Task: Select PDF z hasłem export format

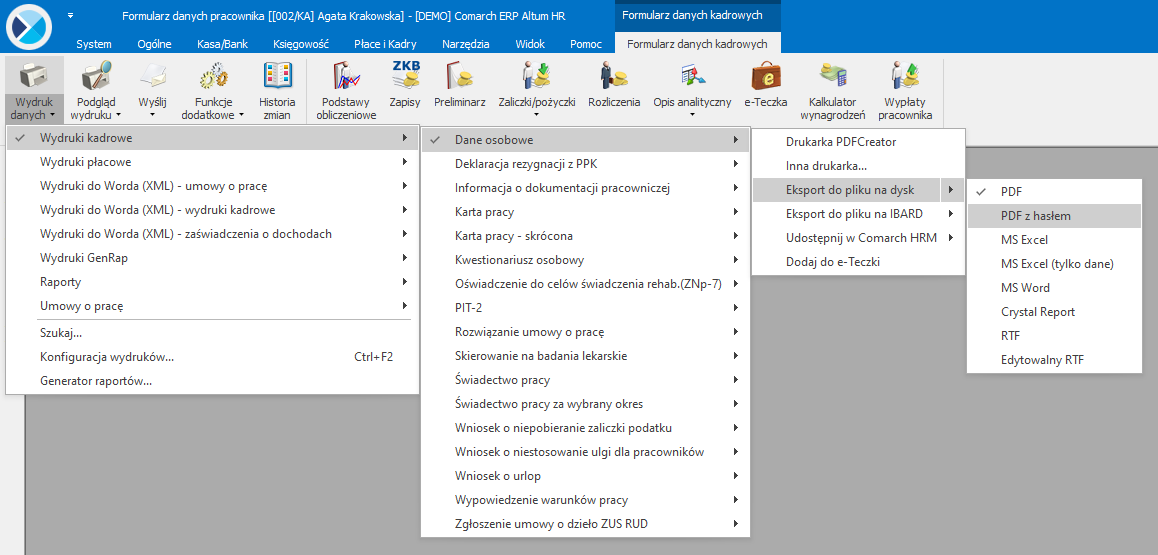Action: (x=1055, y=216)
